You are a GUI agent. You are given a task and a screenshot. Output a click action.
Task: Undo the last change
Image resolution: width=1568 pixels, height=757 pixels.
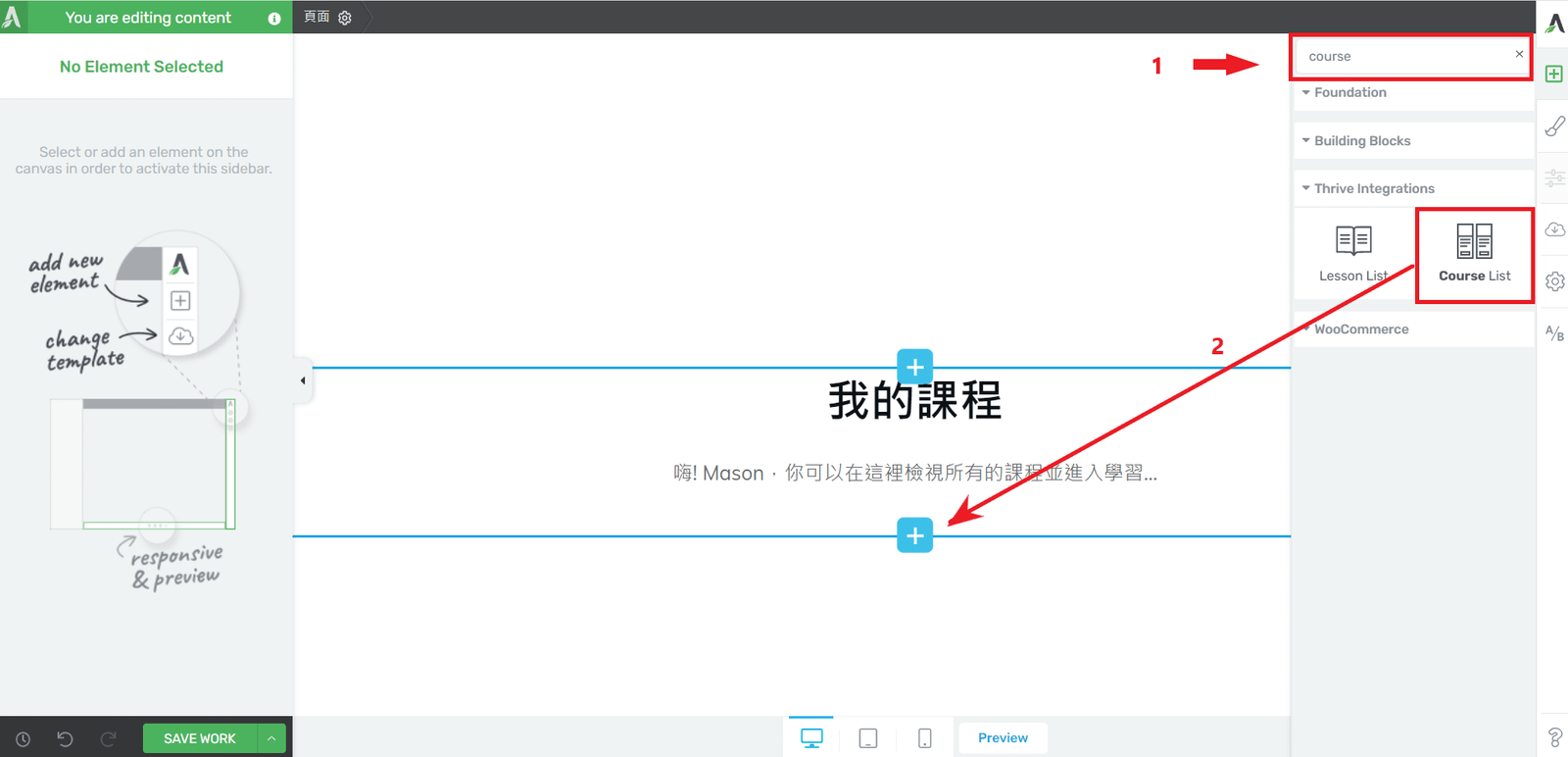65,739
